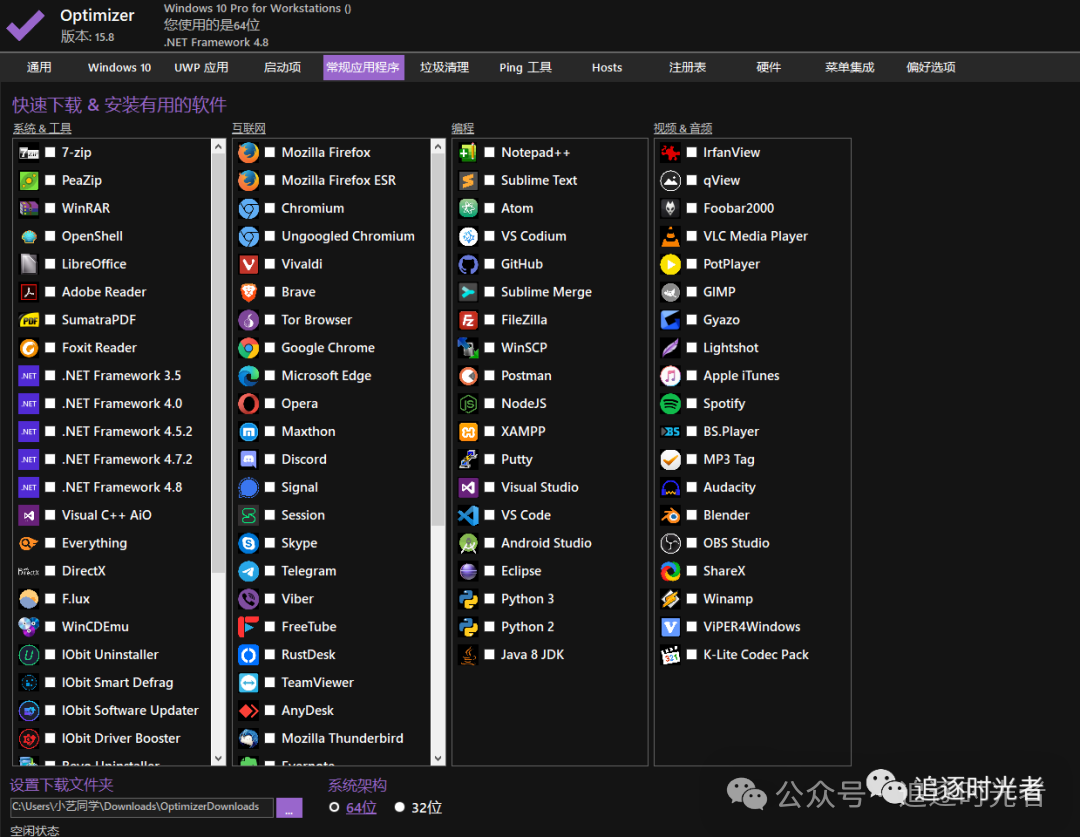Open the 注册表 tab
1080x837 pixels.
pyautogui.click(x=687, y=68)
